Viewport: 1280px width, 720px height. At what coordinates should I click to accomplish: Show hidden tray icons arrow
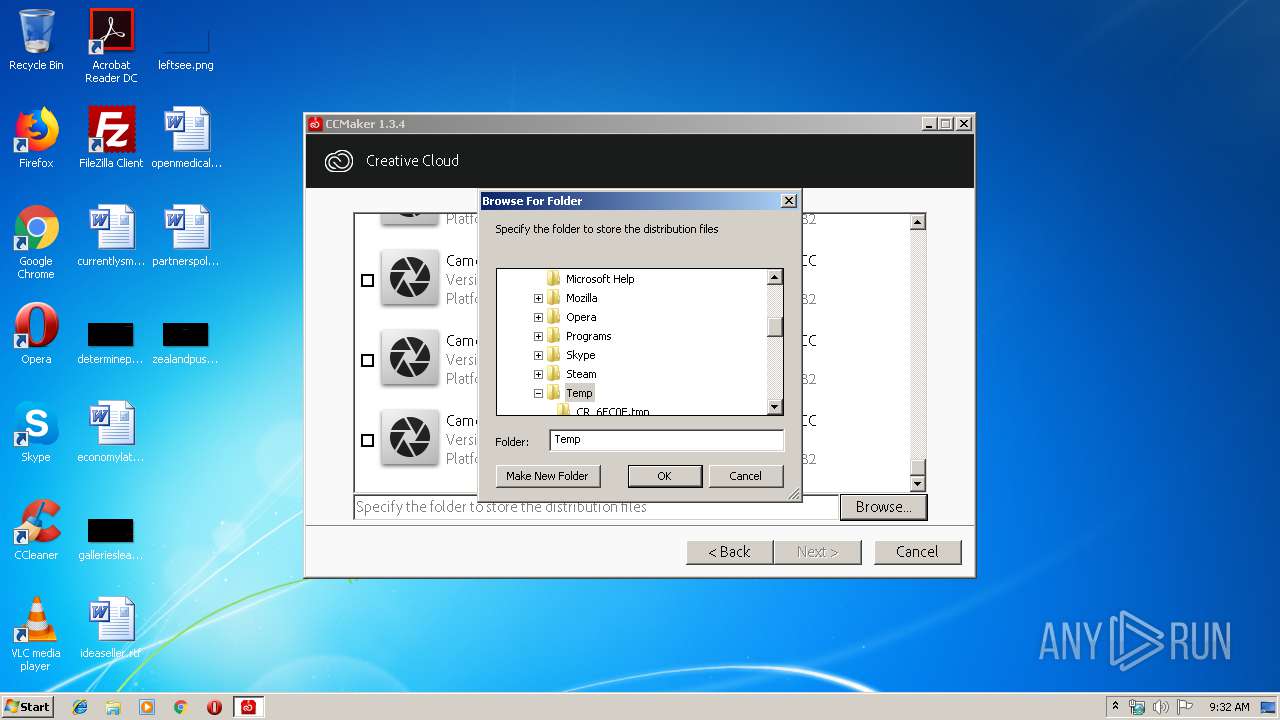[1115, 707]
